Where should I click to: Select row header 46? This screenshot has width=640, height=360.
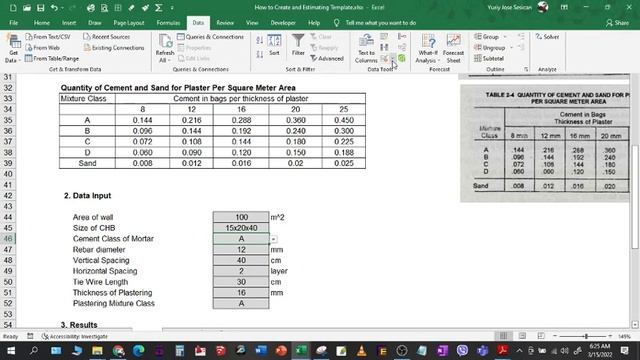pos(8,239)
